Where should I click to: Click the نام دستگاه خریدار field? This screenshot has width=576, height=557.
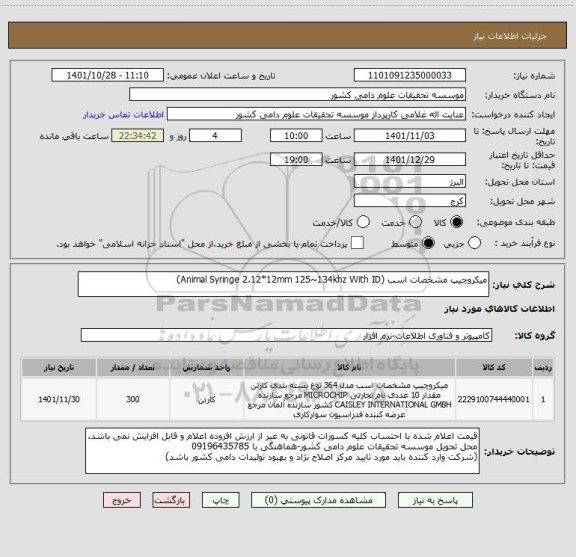(x=297, y=95)
